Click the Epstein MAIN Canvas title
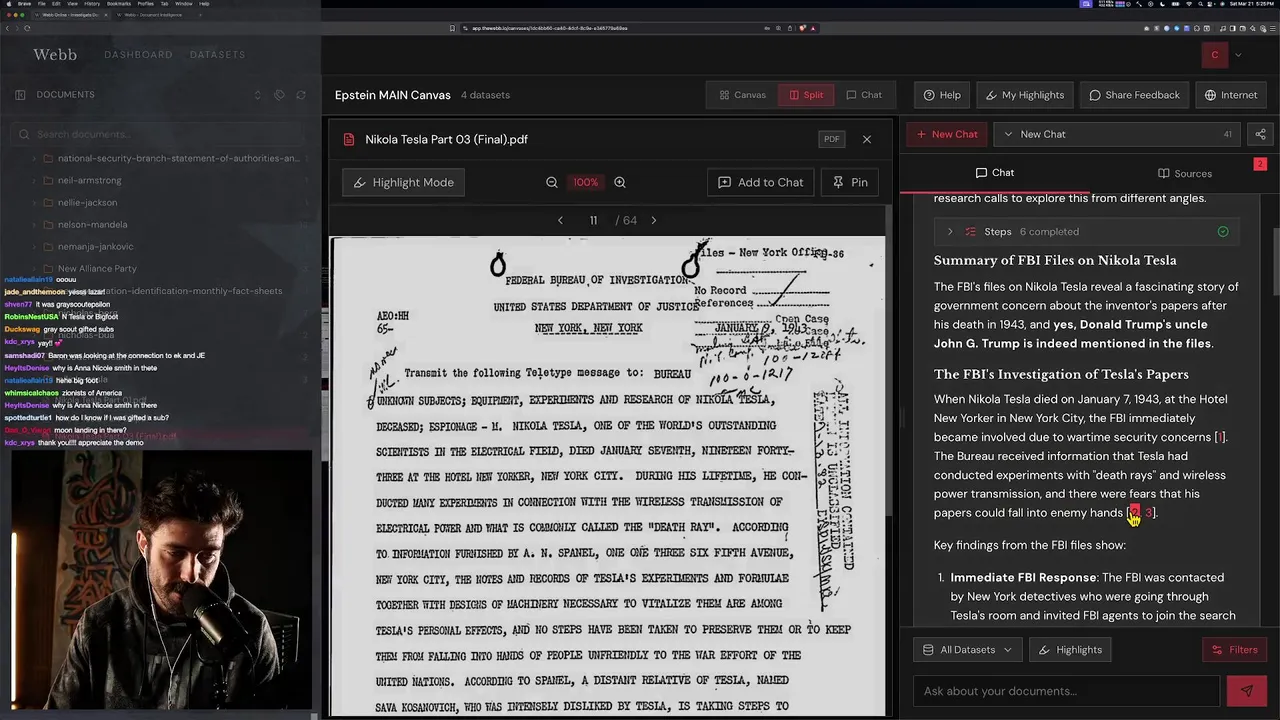Viewport: 1280px width, 720px height. (393, 95)
